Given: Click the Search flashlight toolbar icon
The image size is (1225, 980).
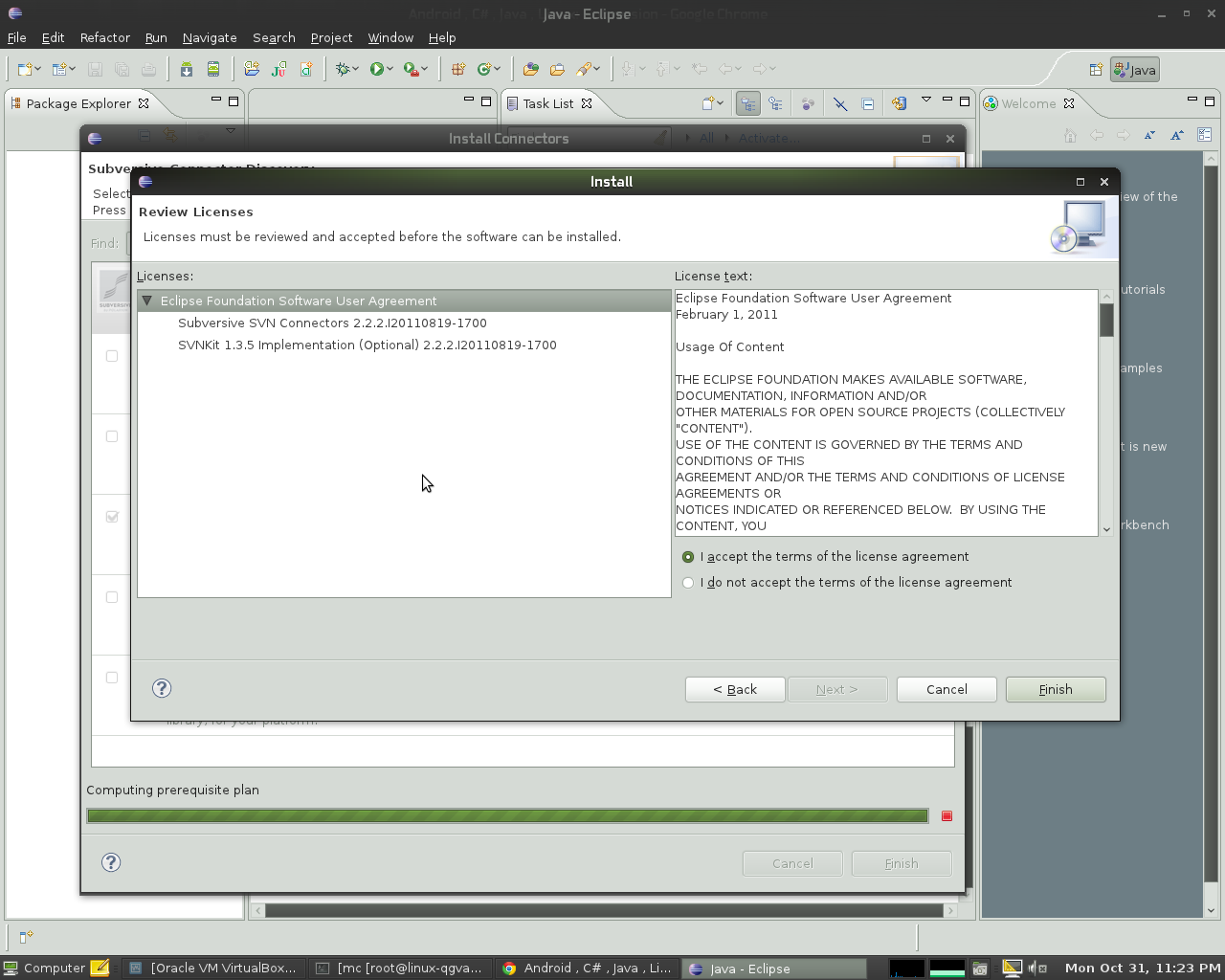Looking at the screenshot, I should click(584, 69).
